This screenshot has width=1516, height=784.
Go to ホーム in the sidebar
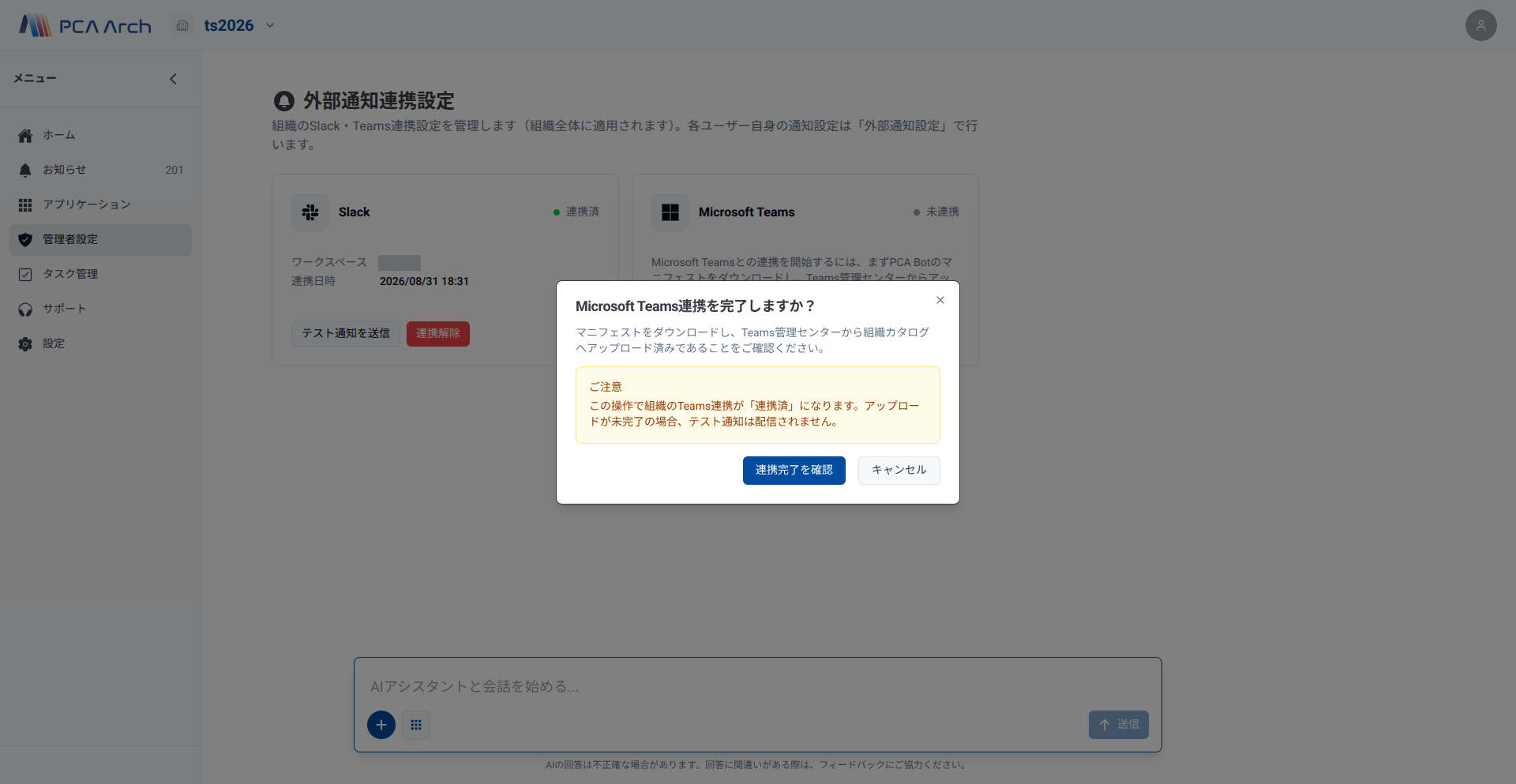[x=100, y=135]
